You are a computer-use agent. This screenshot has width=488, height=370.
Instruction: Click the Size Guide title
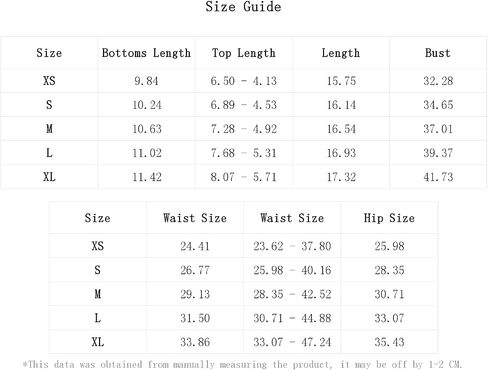tap(243, 7)
